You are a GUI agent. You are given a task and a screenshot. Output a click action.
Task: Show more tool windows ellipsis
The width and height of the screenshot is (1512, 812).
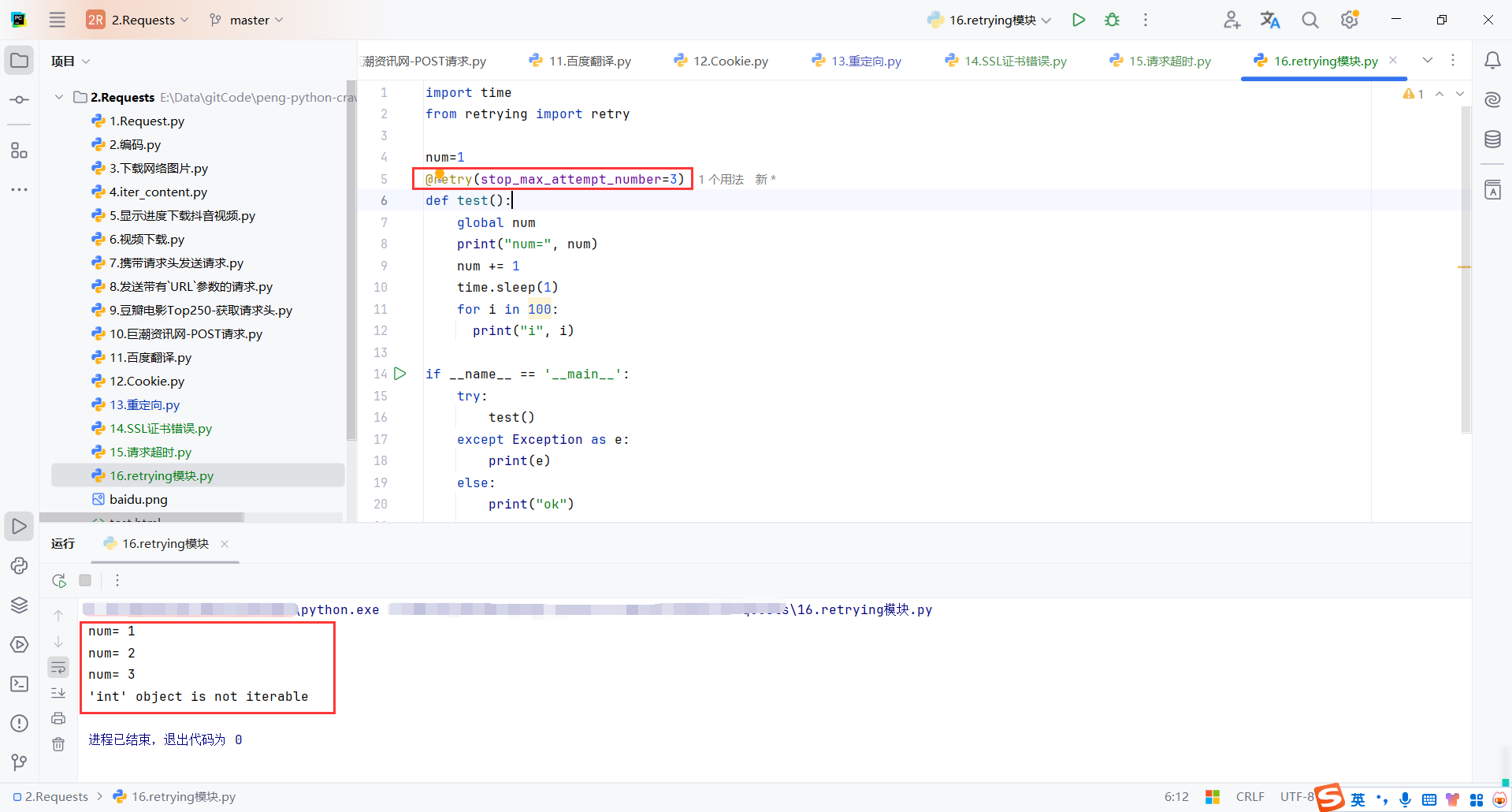click(20, 190)
